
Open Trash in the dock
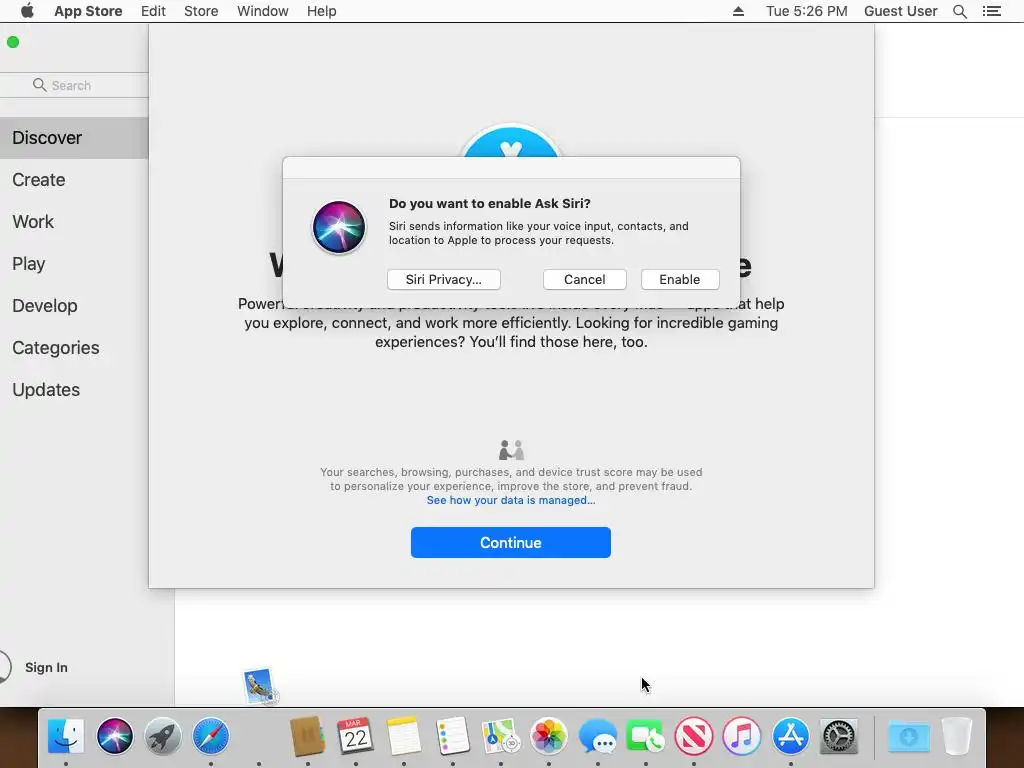tap(957, 736)
